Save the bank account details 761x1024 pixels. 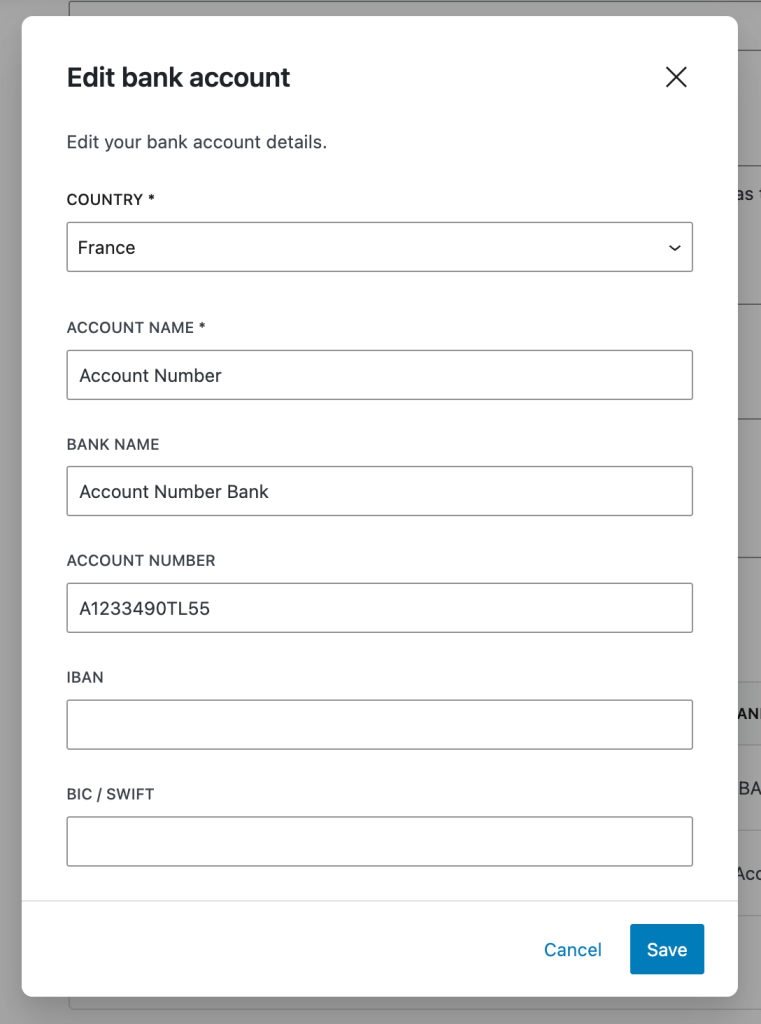point(667,950)
